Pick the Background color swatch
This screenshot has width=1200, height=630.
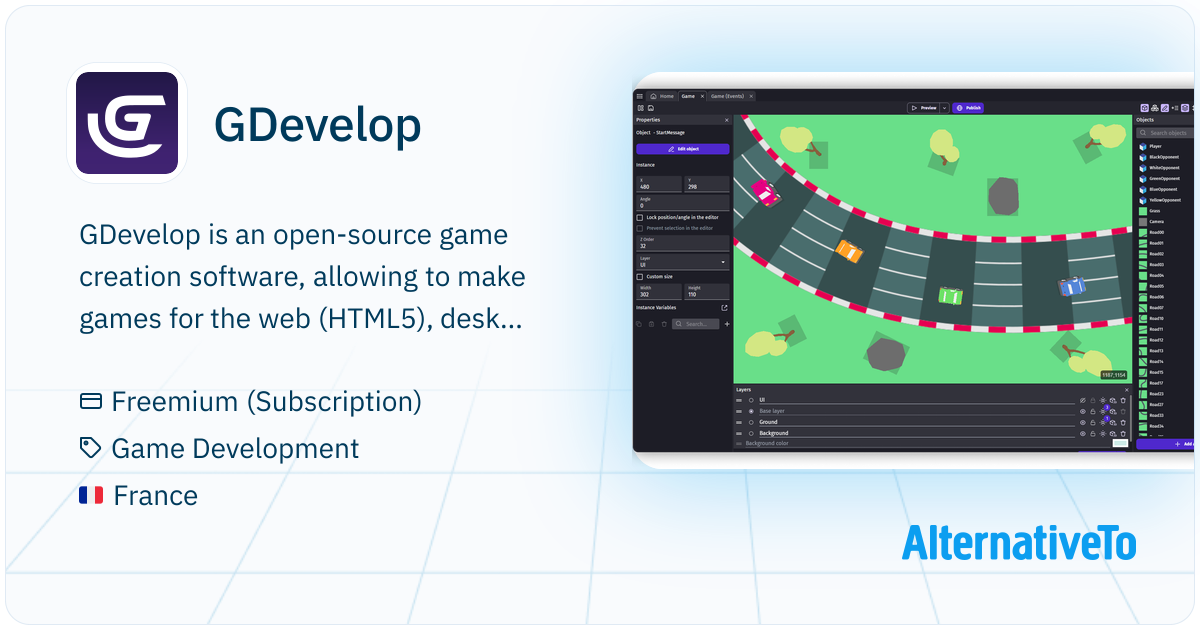point(1120,443)
